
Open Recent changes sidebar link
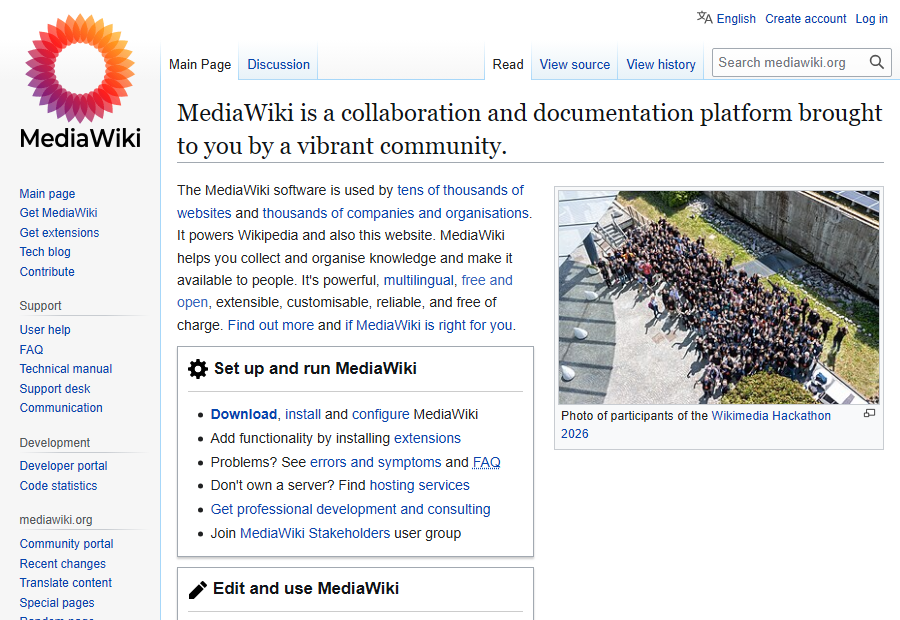click(63, 564)
